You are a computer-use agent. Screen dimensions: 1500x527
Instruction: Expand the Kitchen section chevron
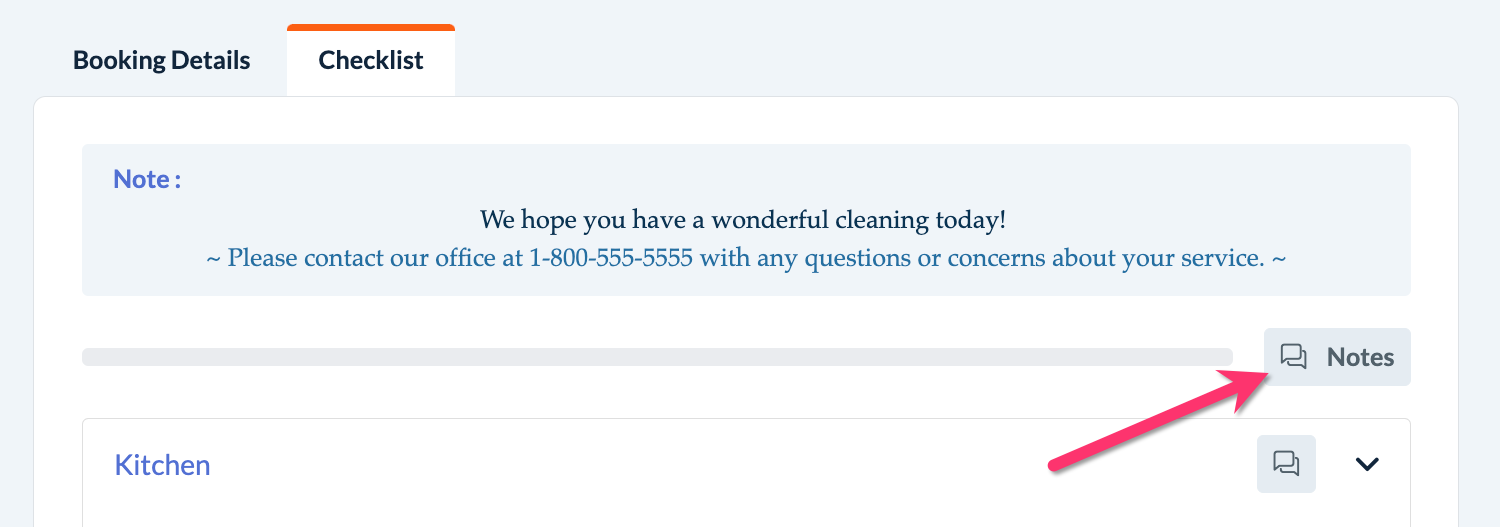pos(1367,464)
